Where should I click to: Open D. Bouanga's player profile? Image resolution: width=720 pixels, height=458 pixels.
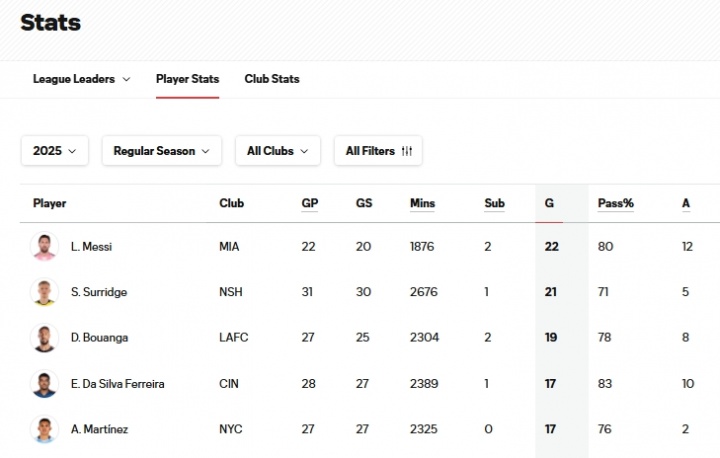[x=99, y=338]
